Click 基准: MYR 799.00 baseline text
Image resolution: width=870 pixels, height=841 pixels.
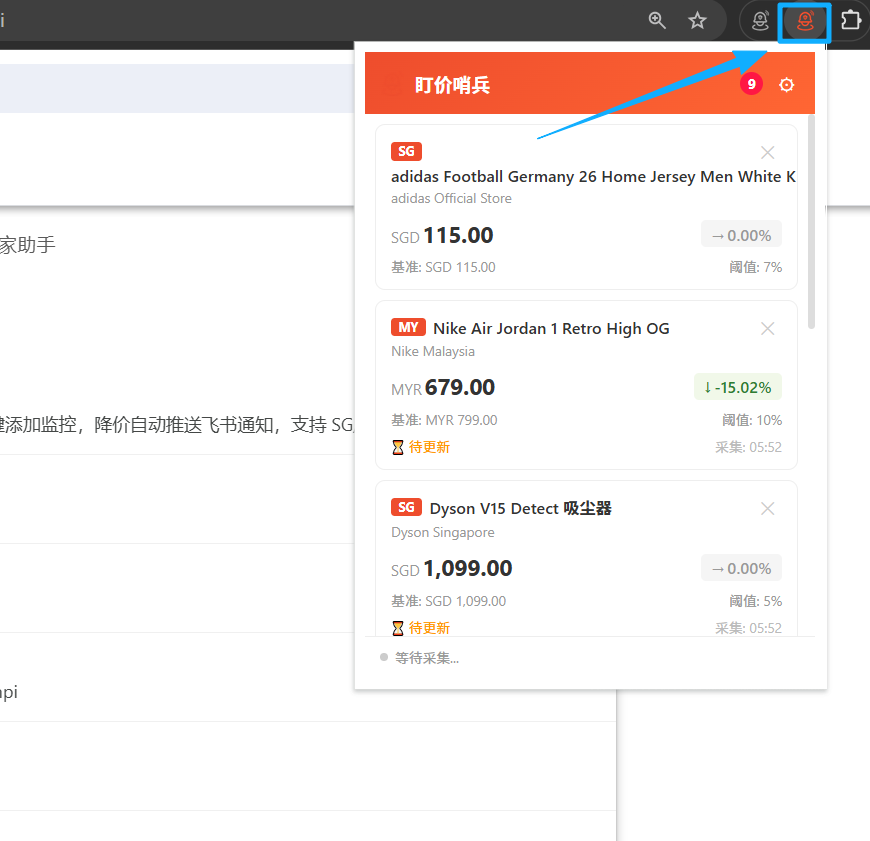pos(444,420)
